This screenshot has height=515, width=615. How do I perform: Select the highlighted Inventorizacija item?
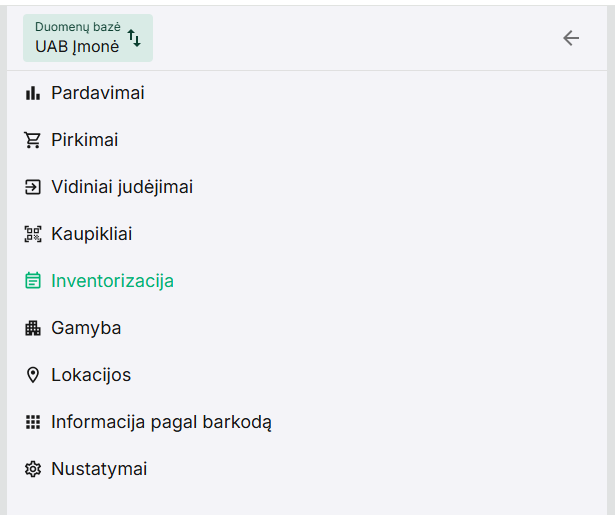[x=113, y=282]
